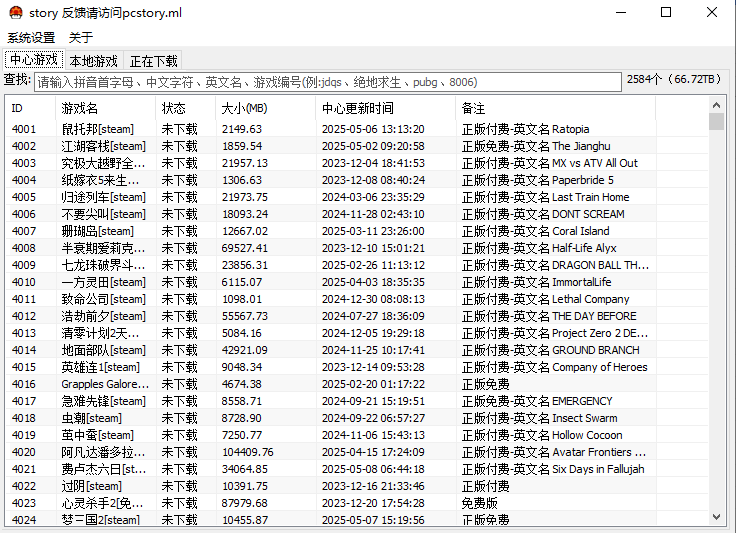
Task: Open the 系统设置 menu
Action: click(x=31, y=37)
